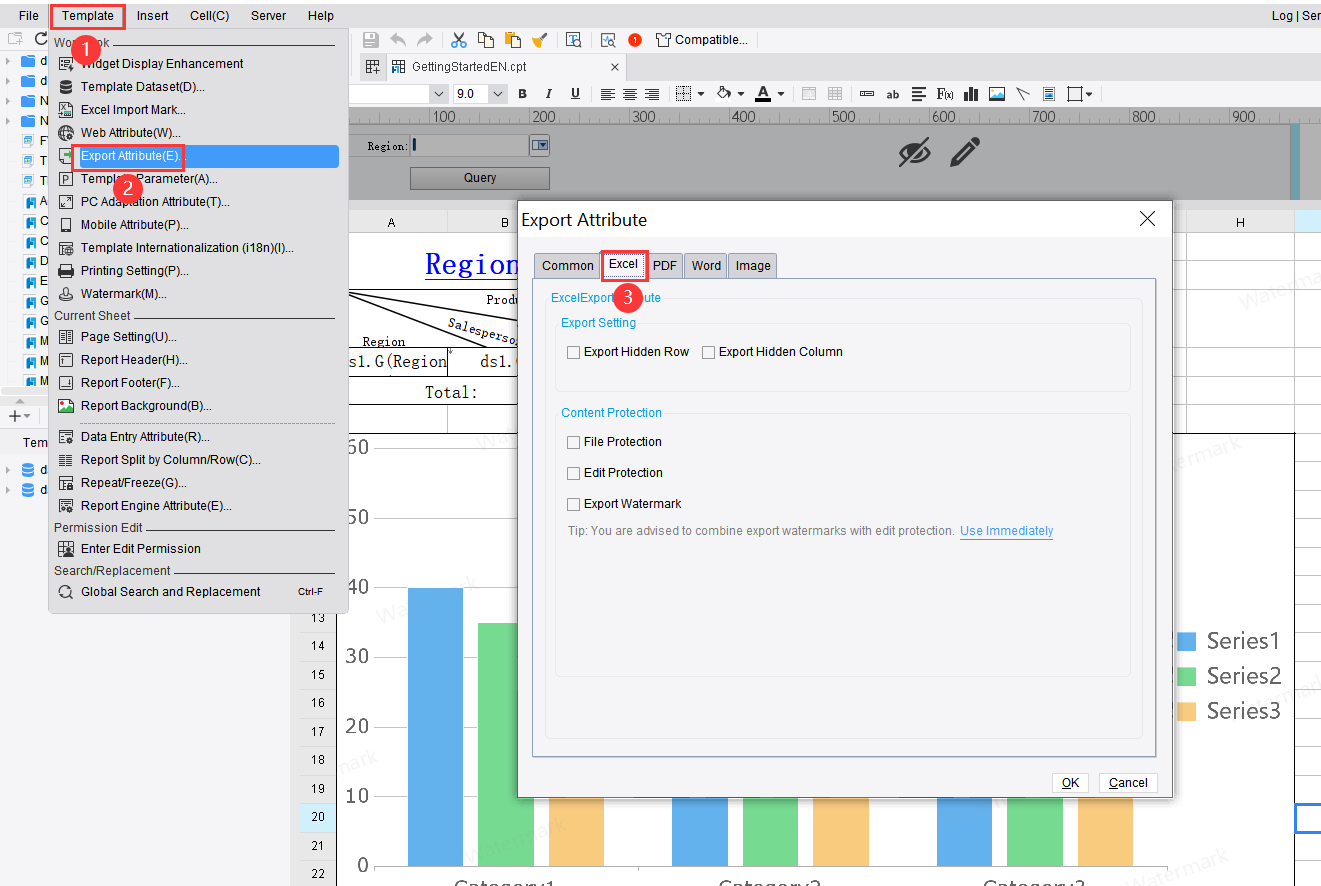This screenshot has width=1321, height=886.
Task: Align cell text to the left
Action: click(x=608, y=94)
